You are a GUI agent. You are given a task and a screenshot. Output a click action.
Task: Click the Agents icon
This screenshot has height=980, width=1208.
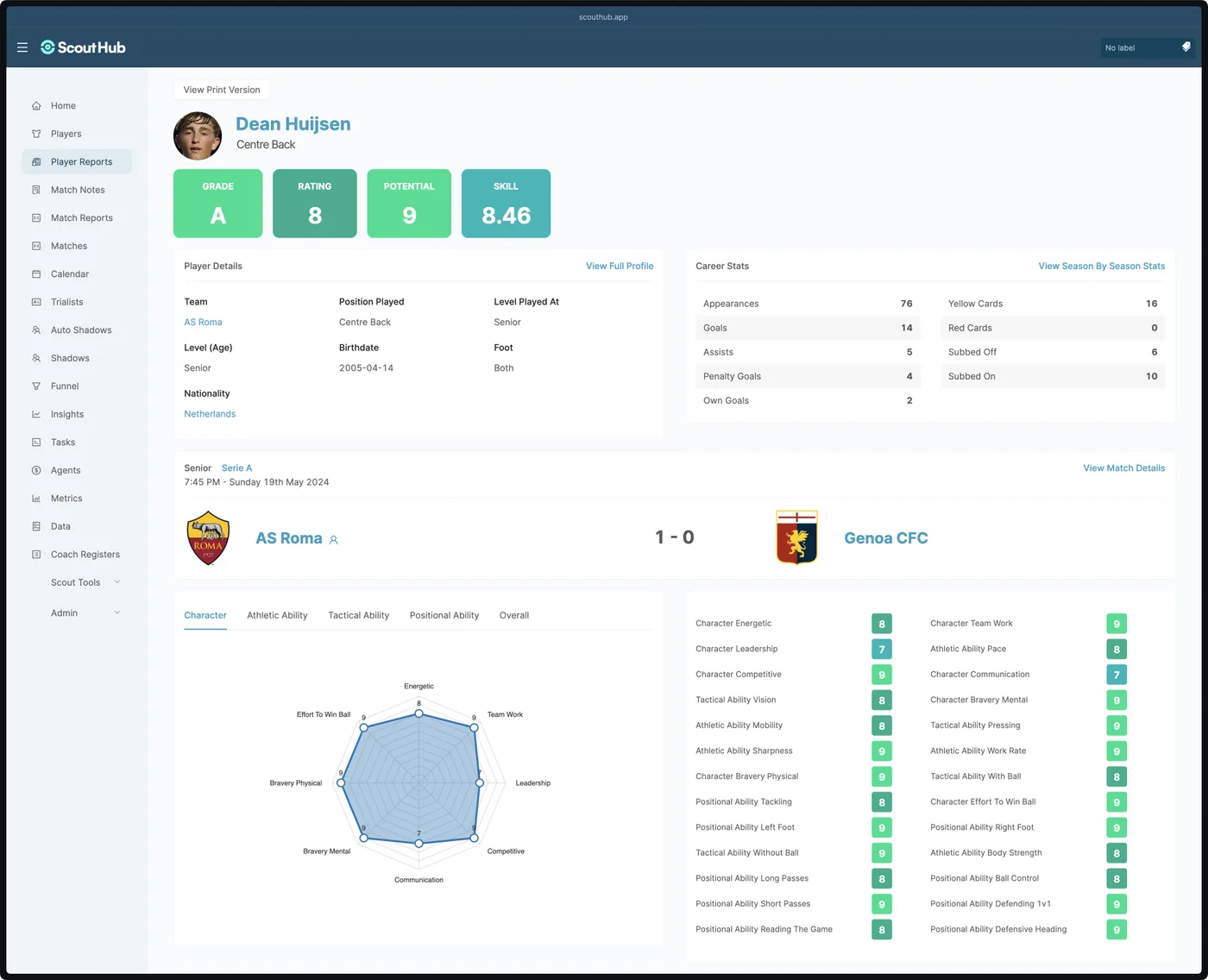click(x=36, y=470)
